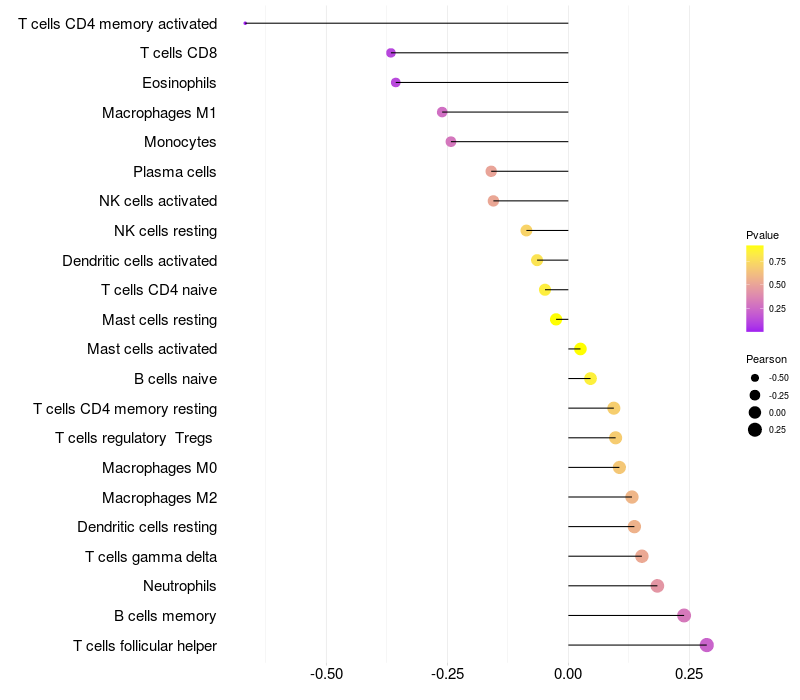Click the 'Plasma cells' axis label
The width and height of the screenshot is (800, 700).
[x=175, y=172]
